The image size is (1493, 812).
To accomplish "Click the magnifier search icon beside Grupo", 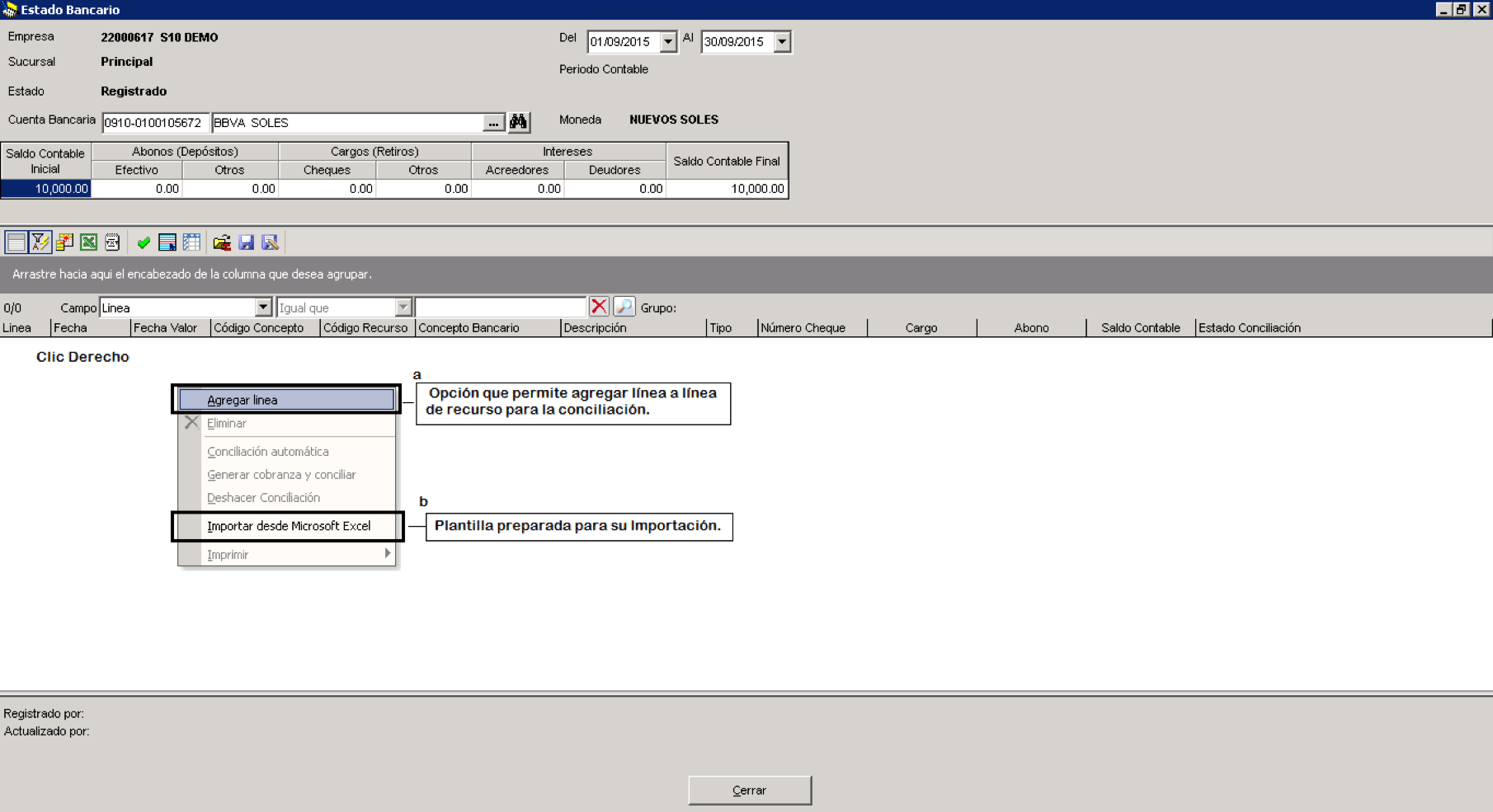I will point(624,307).
